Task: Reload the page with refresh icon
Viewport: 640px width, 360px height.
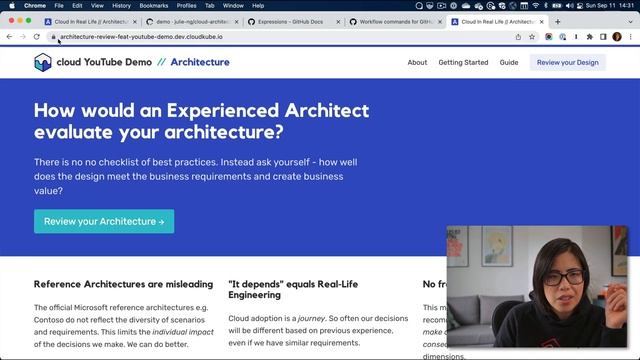Action: tap(37, 37)
